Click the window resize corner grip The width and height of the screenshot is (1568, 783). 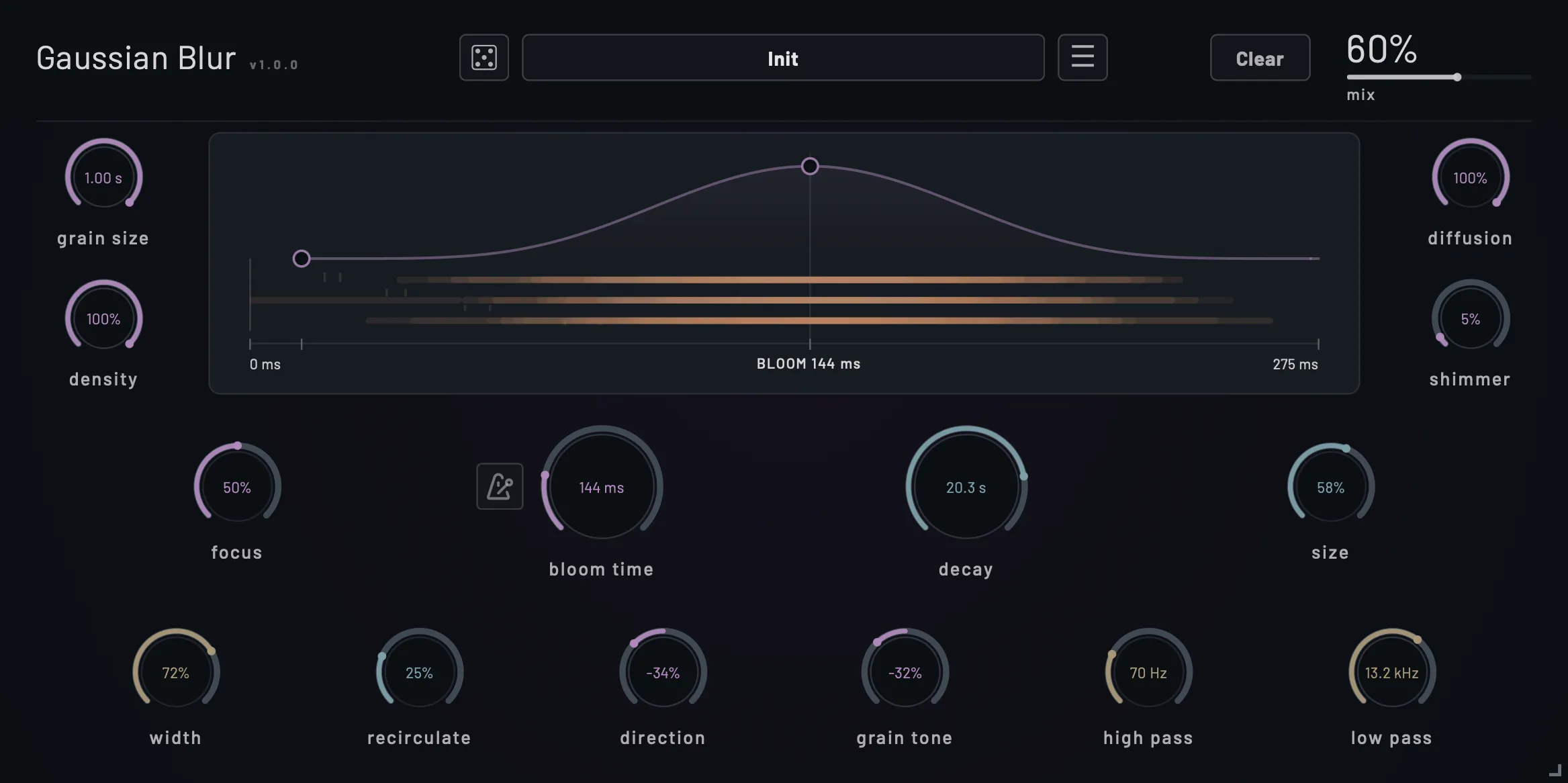click(x=1555, y=770)
